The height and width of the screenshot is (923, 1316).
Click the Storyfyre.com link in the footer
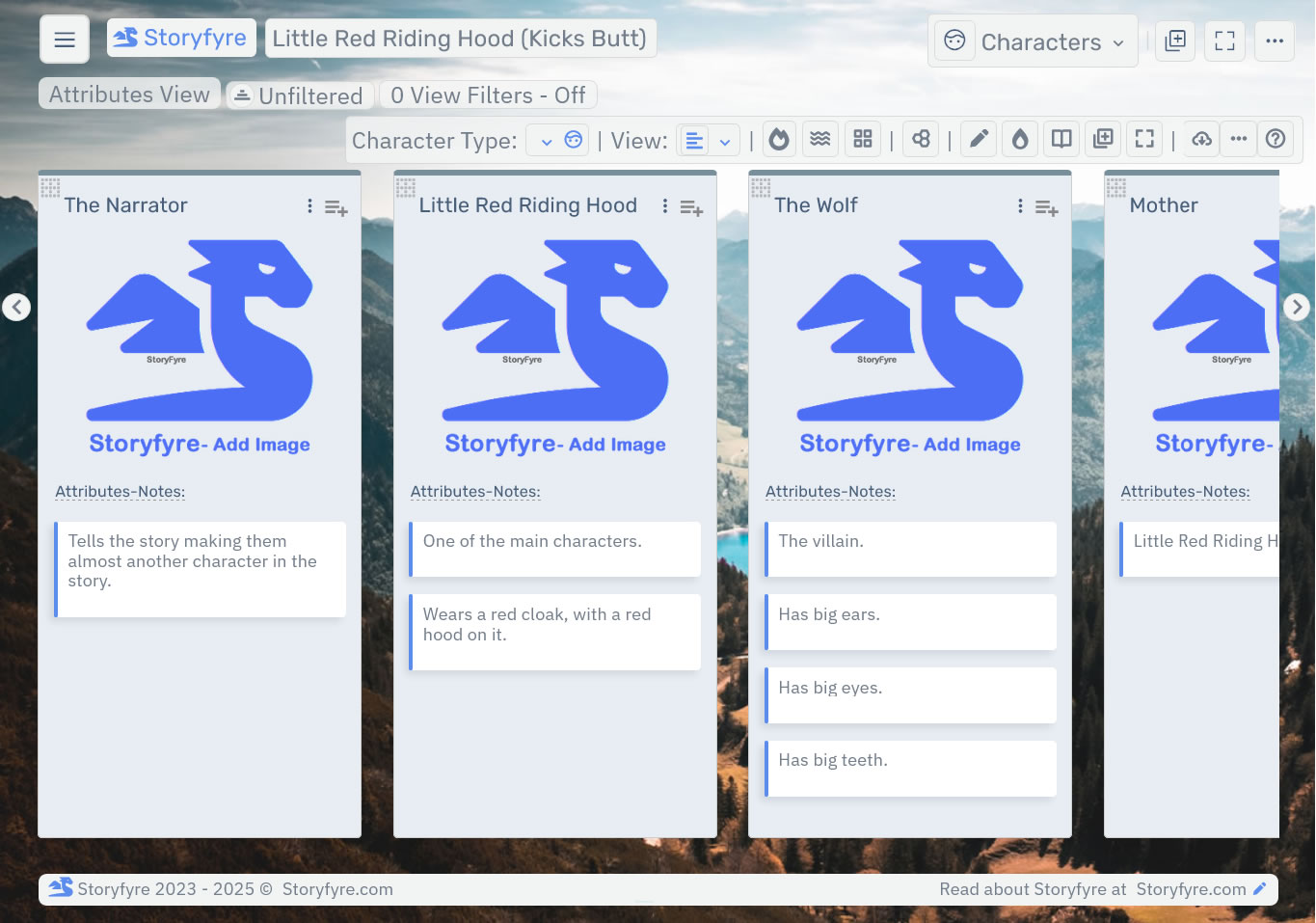tap(1190, 888)
